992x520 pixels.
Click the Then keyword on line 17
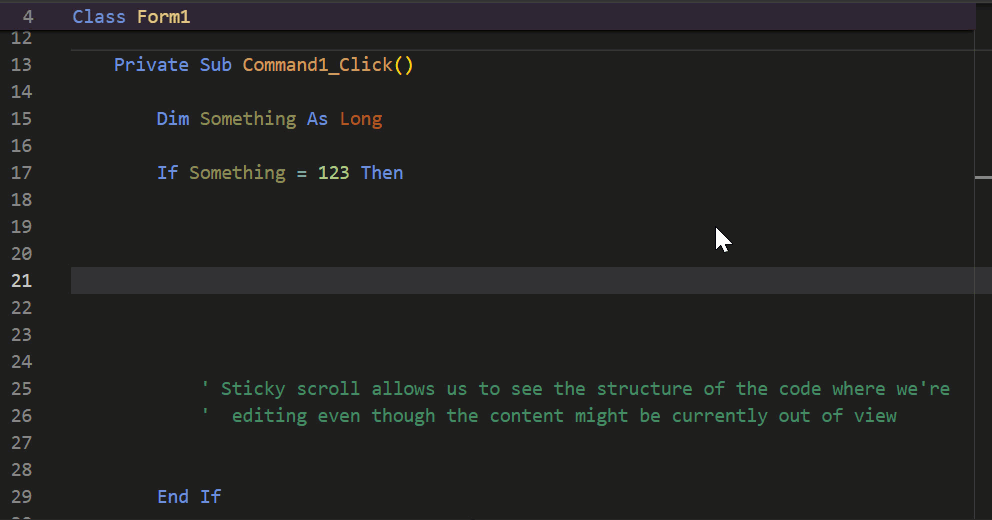[x=382, y=173]
